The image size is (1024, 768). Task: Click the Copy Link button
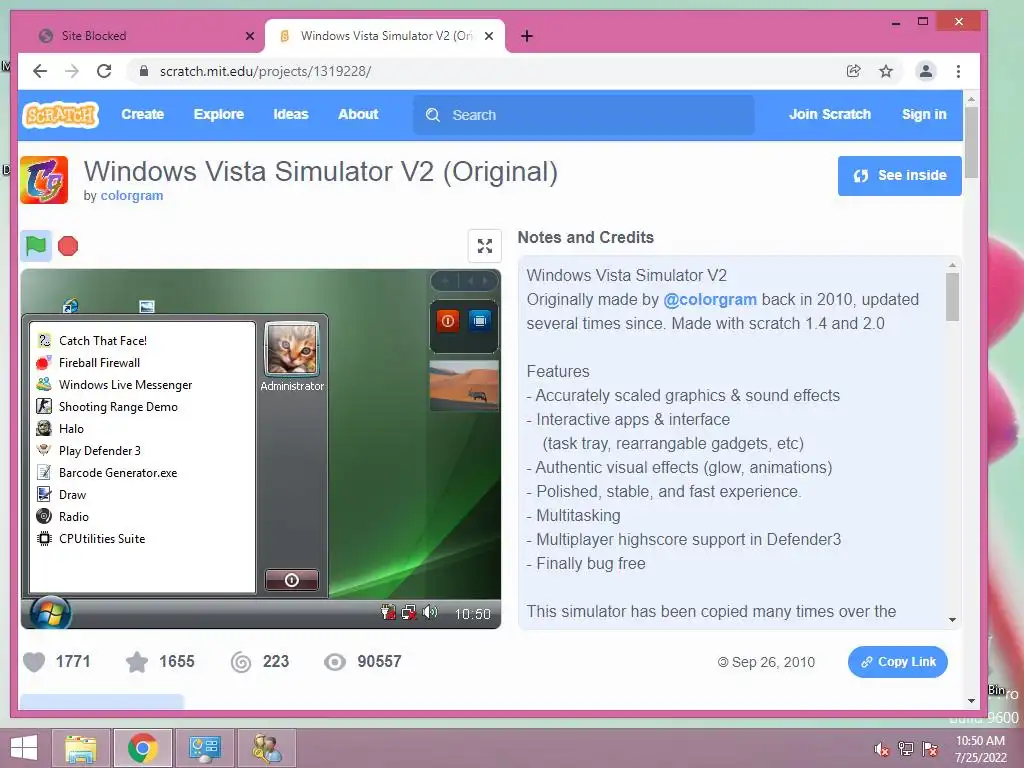coord(898,662)
